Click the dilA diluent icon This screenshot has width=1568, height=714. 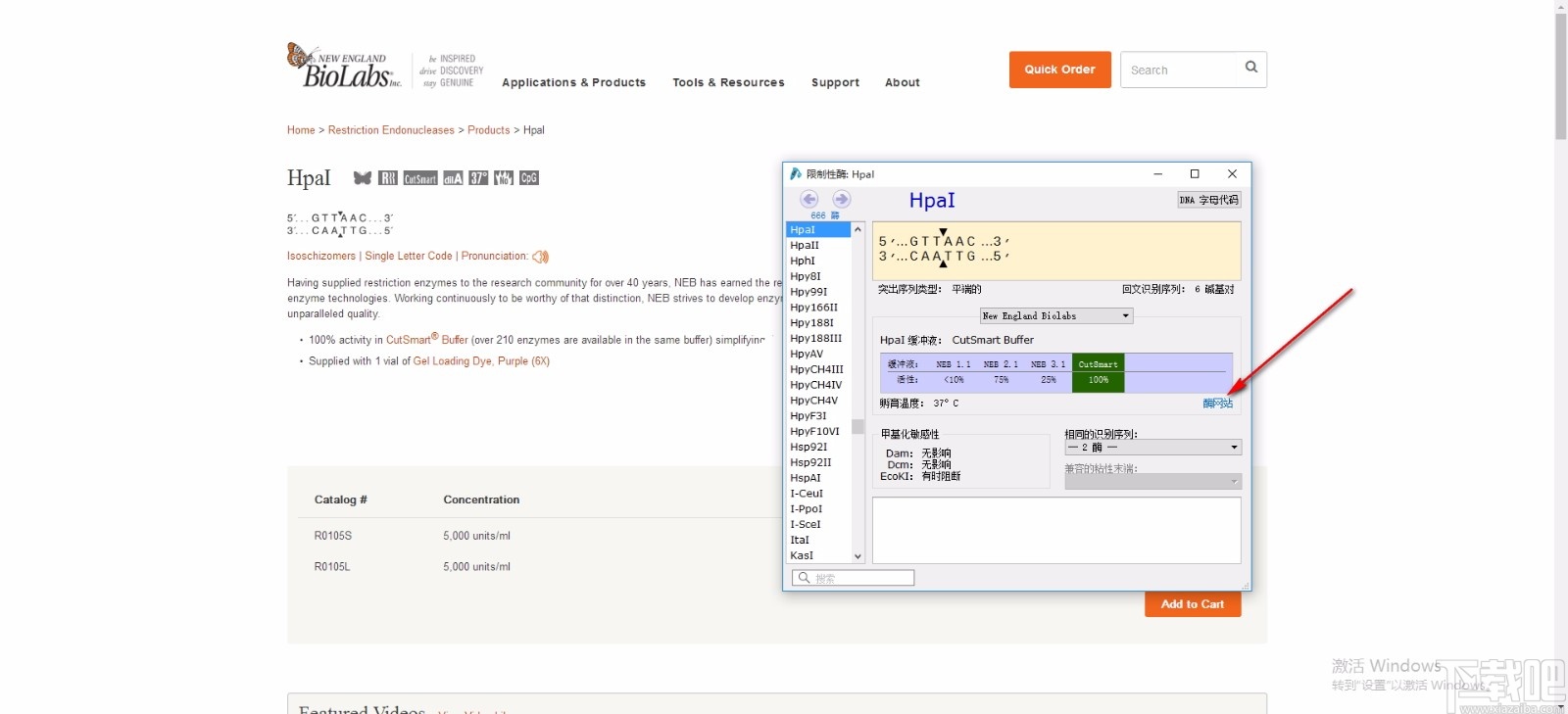coord(453,178)
